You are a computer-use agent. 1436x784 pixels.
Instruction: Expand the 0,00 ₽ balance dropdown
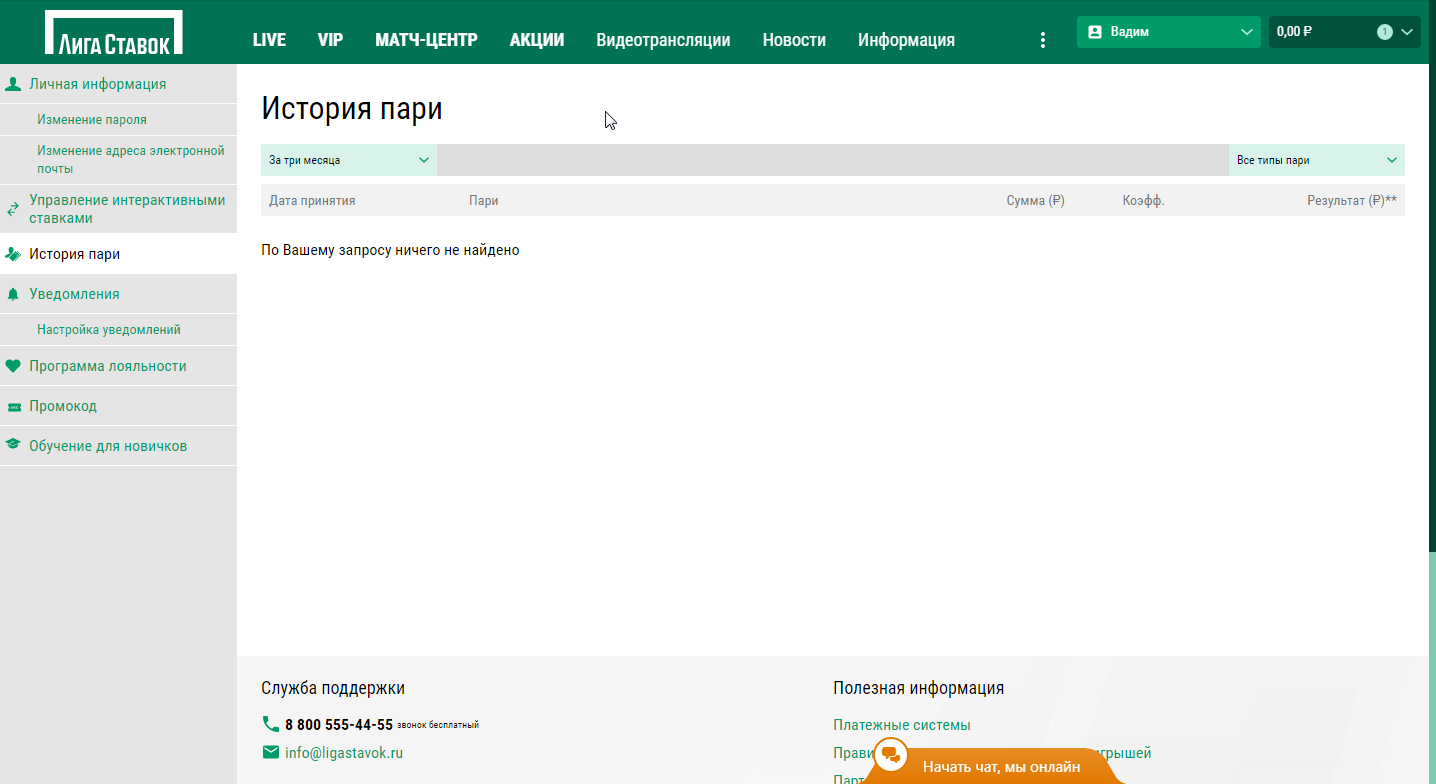(1407, 32)
